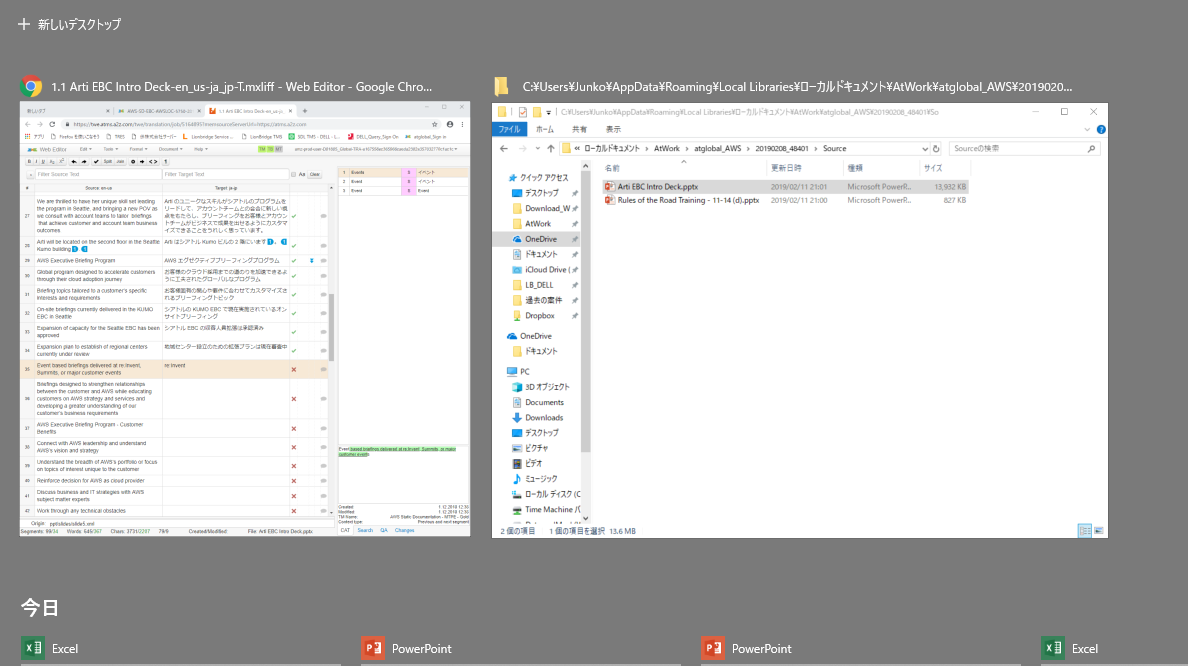Toggle the Aa case-sensitive filter checkbox
Image resolution: width=1188 pixels, height=666 pixels.
pos(301,174)
